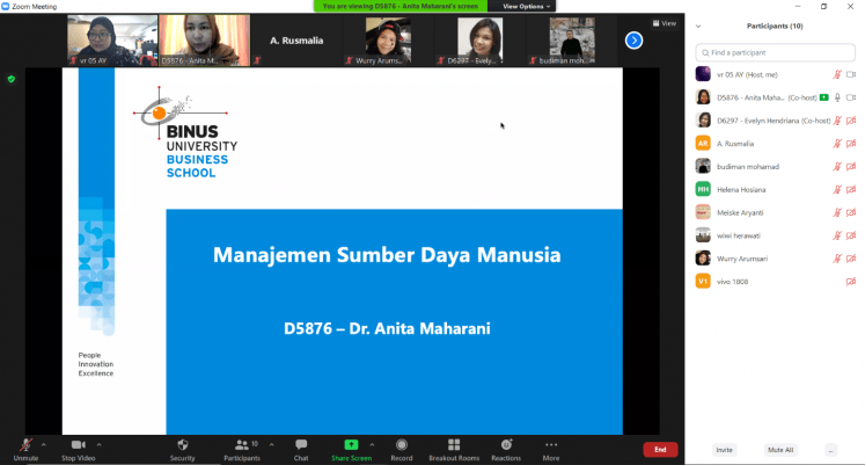Expand share options arrow next to Share Screen
866x466 pixels.
tap(372, 444)
